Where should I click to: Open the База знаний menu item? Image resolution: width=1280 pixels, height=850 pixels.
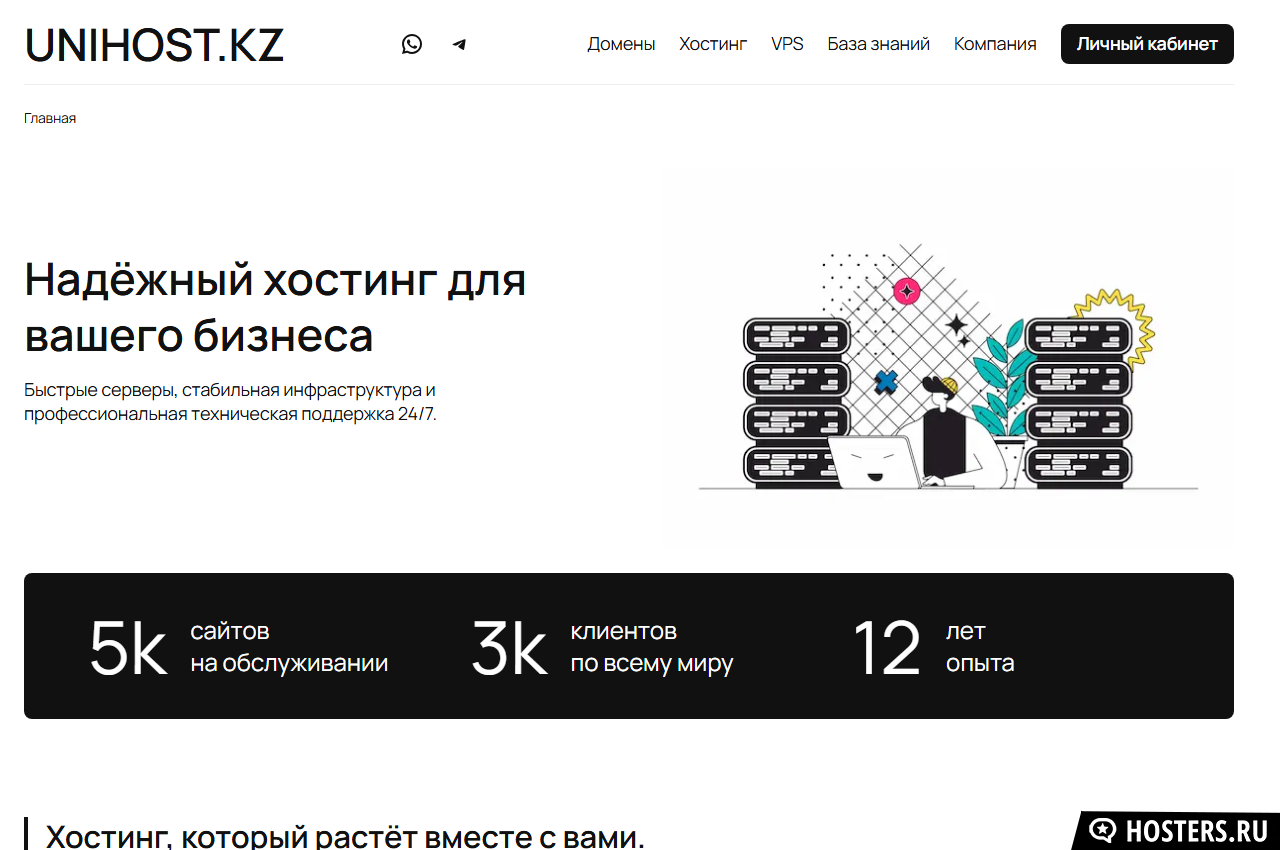(x=879, y=44)
